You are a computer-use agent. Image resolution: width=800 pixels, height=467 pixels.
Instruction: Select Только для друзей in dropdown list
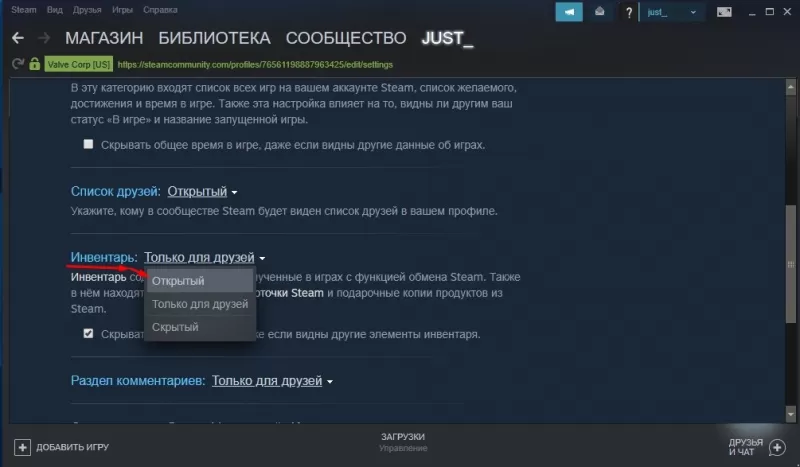tap(199, 304)
